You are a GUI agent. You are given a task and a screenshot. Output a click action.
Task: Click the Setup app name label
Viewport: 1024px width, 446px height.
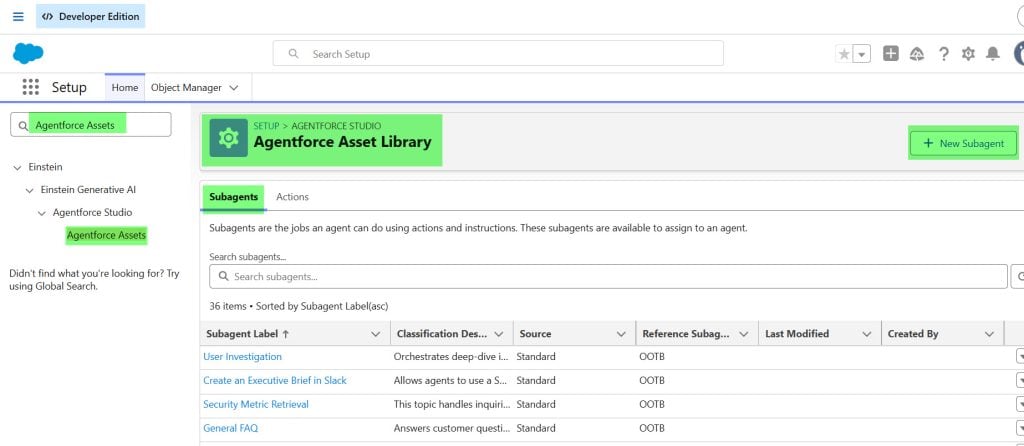(69, 88)
